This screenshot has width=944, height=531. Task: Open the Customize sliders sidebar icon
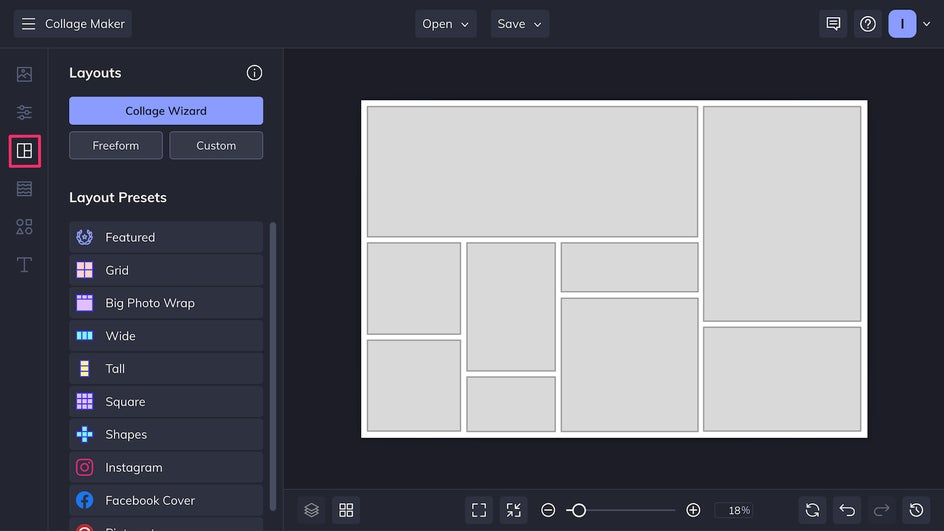point(24,112)
